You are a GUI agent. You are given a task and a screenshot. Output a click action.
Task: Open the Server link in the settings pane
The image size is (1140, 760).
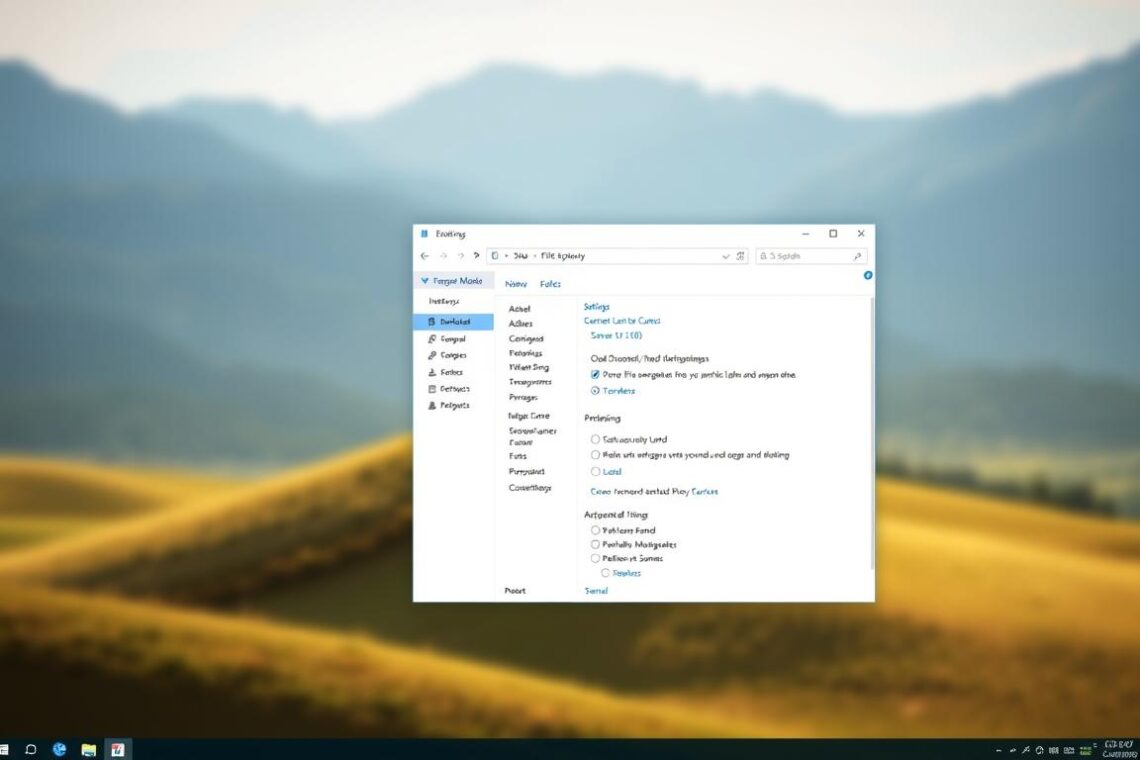pos(618,335)
